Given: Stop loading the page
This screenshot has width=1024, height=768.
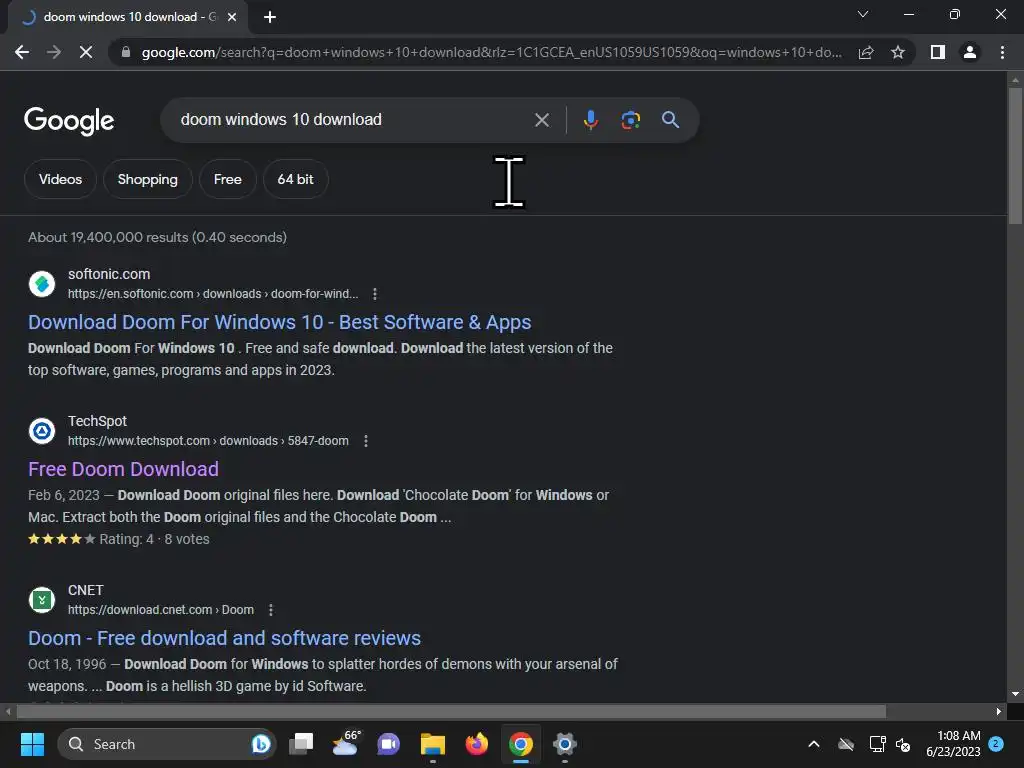Looking at the screenshot, I should 86,52.
